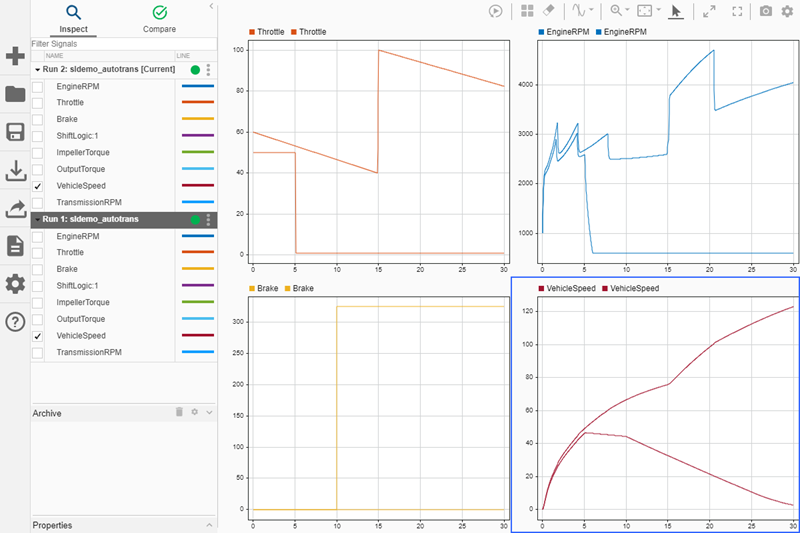Open the zoom tool dropdown arrow
800x533 pixels.
tap(626, 11)
